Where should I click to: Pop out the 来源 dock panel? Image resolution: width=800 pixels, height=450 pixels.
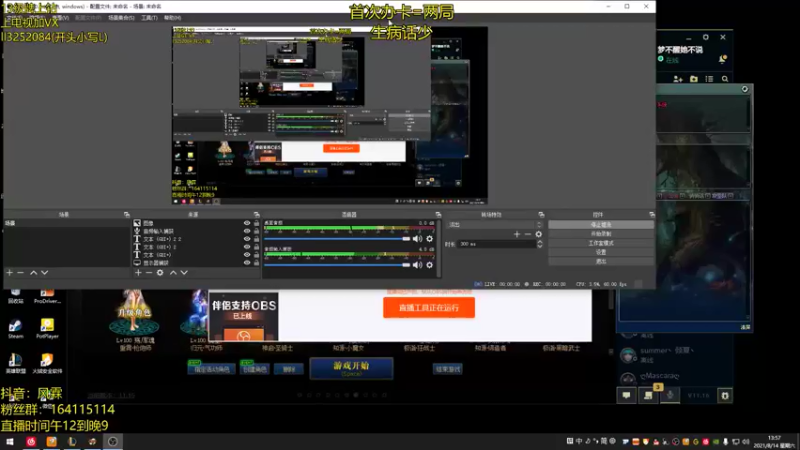pos(257,215)
